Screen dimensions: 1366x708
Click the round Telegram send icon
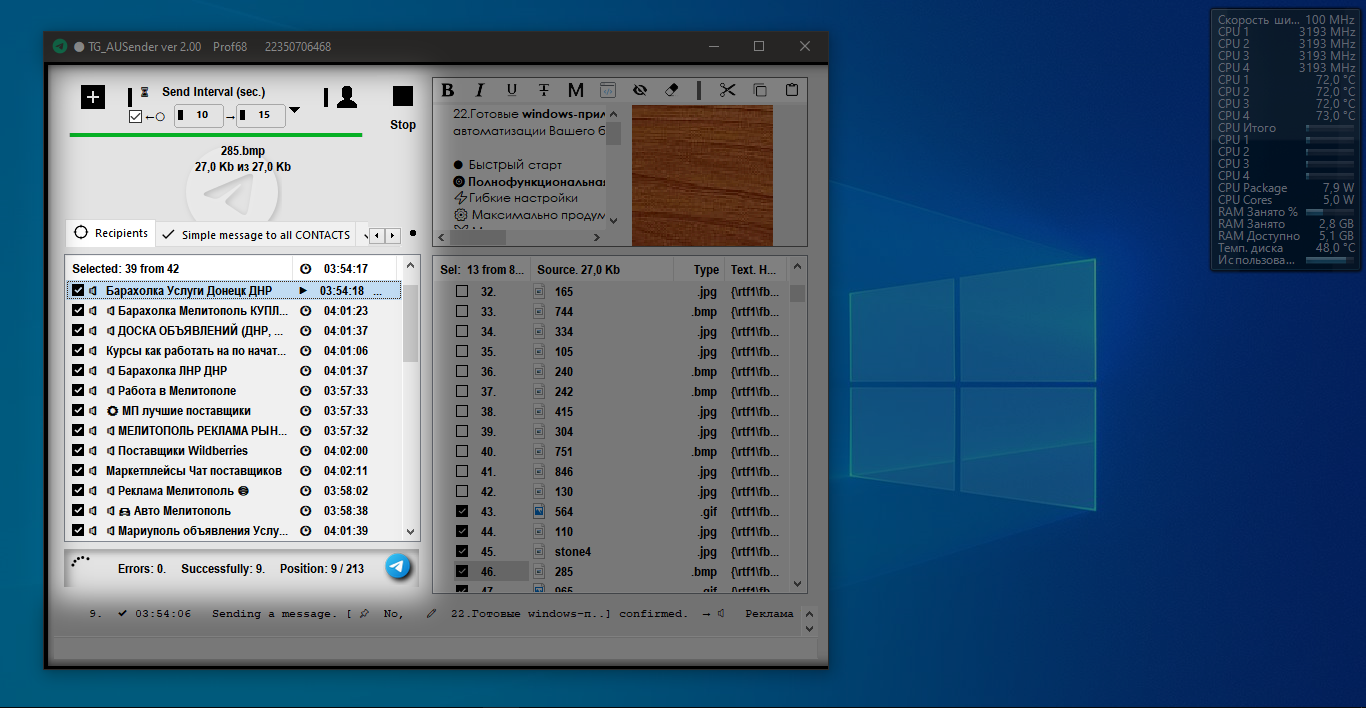tap(398, 567)
